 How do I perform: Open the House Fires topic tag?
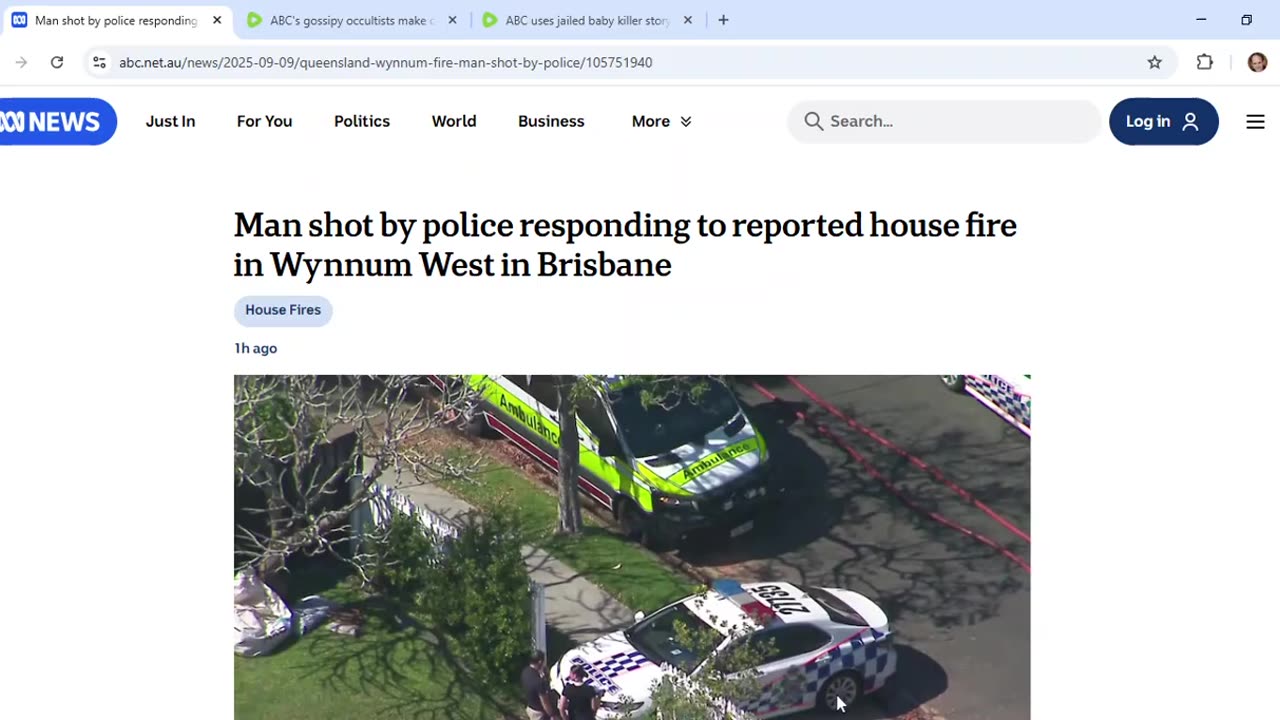point(283,310)
